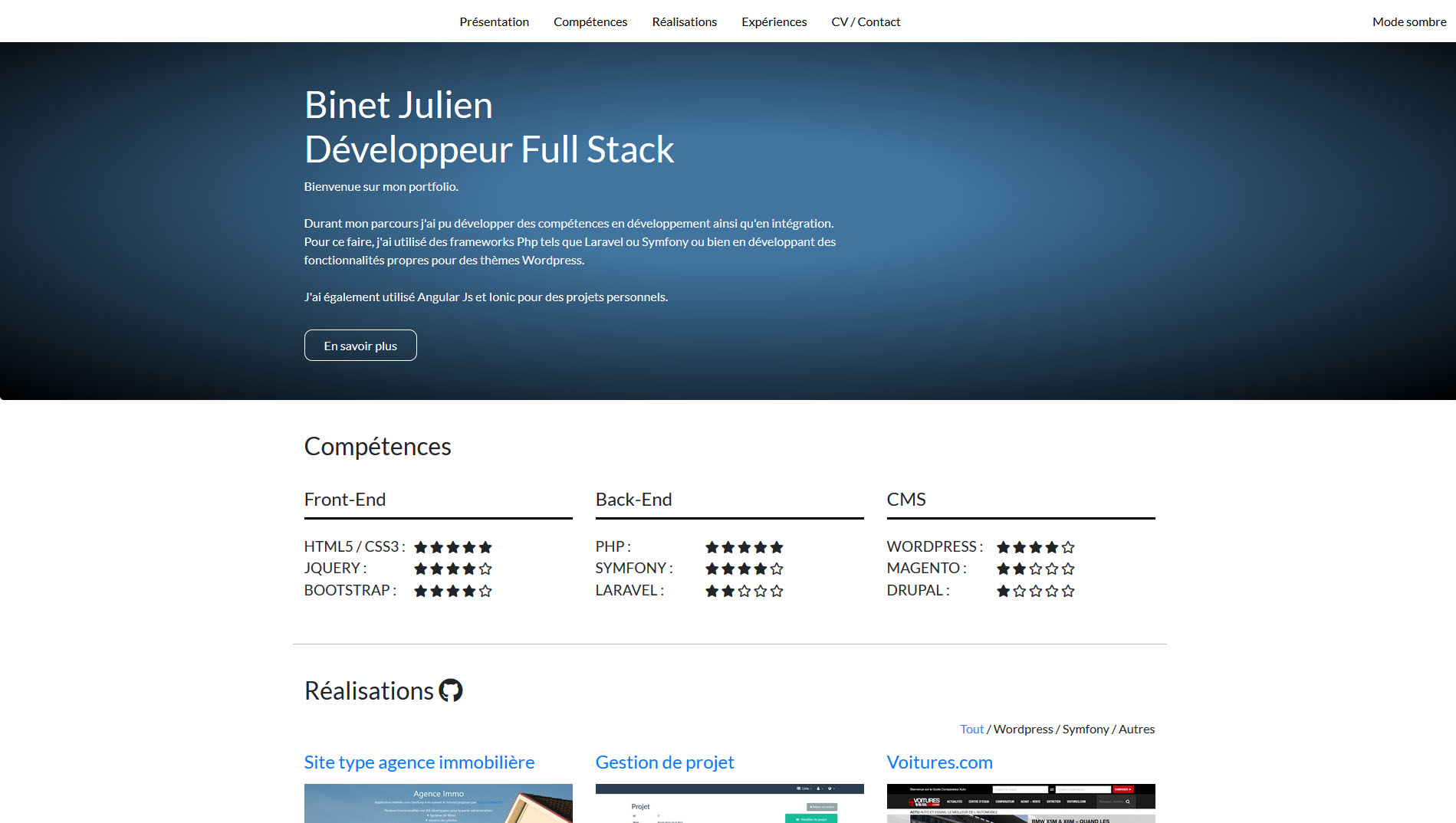The height and width of the screenshot is (823, 1456).
Task: Show only Symfony projects
Action: [1085, 729]
